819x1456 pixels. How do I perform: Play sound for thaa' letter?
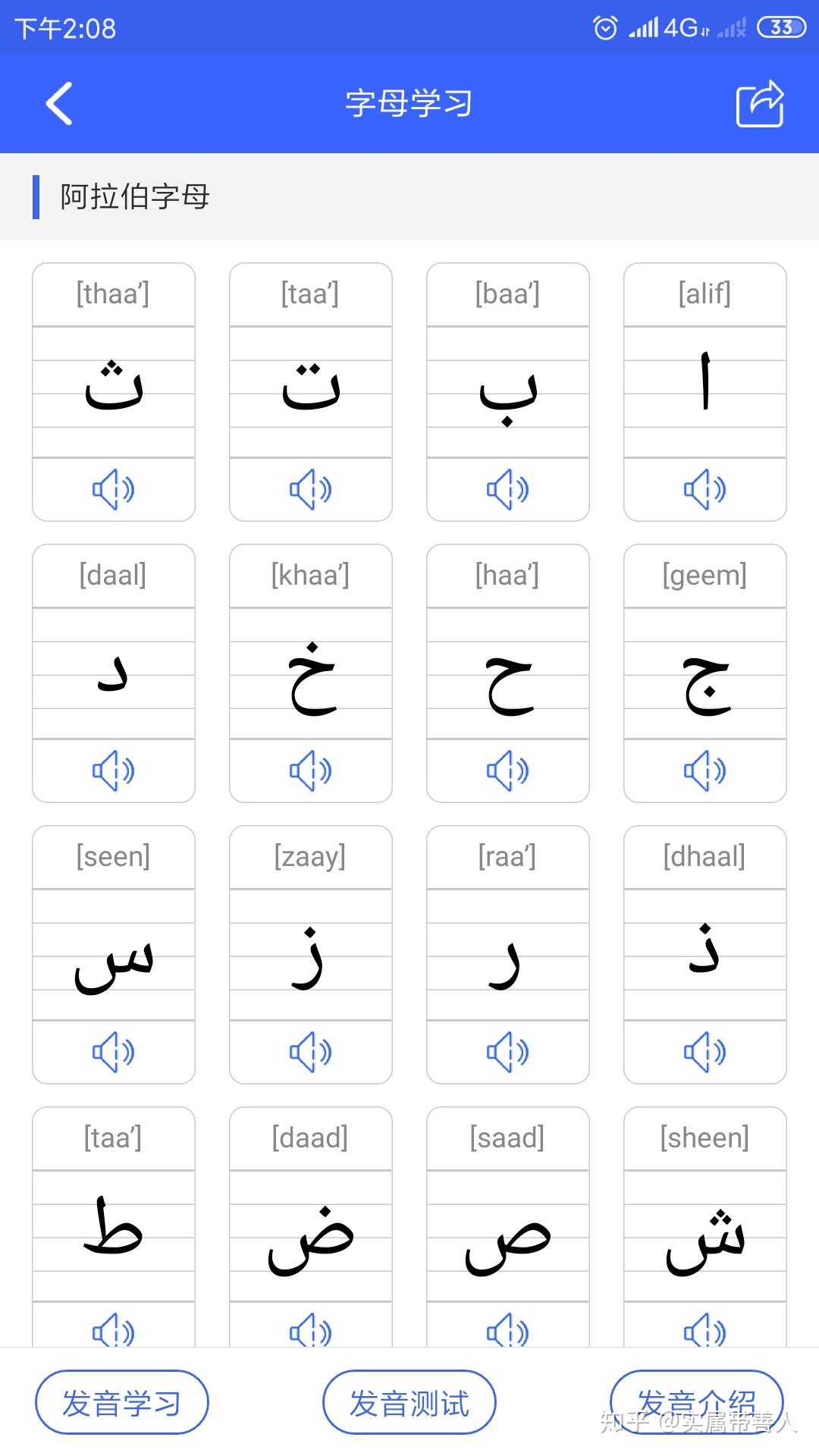click(x=113, y=489)
